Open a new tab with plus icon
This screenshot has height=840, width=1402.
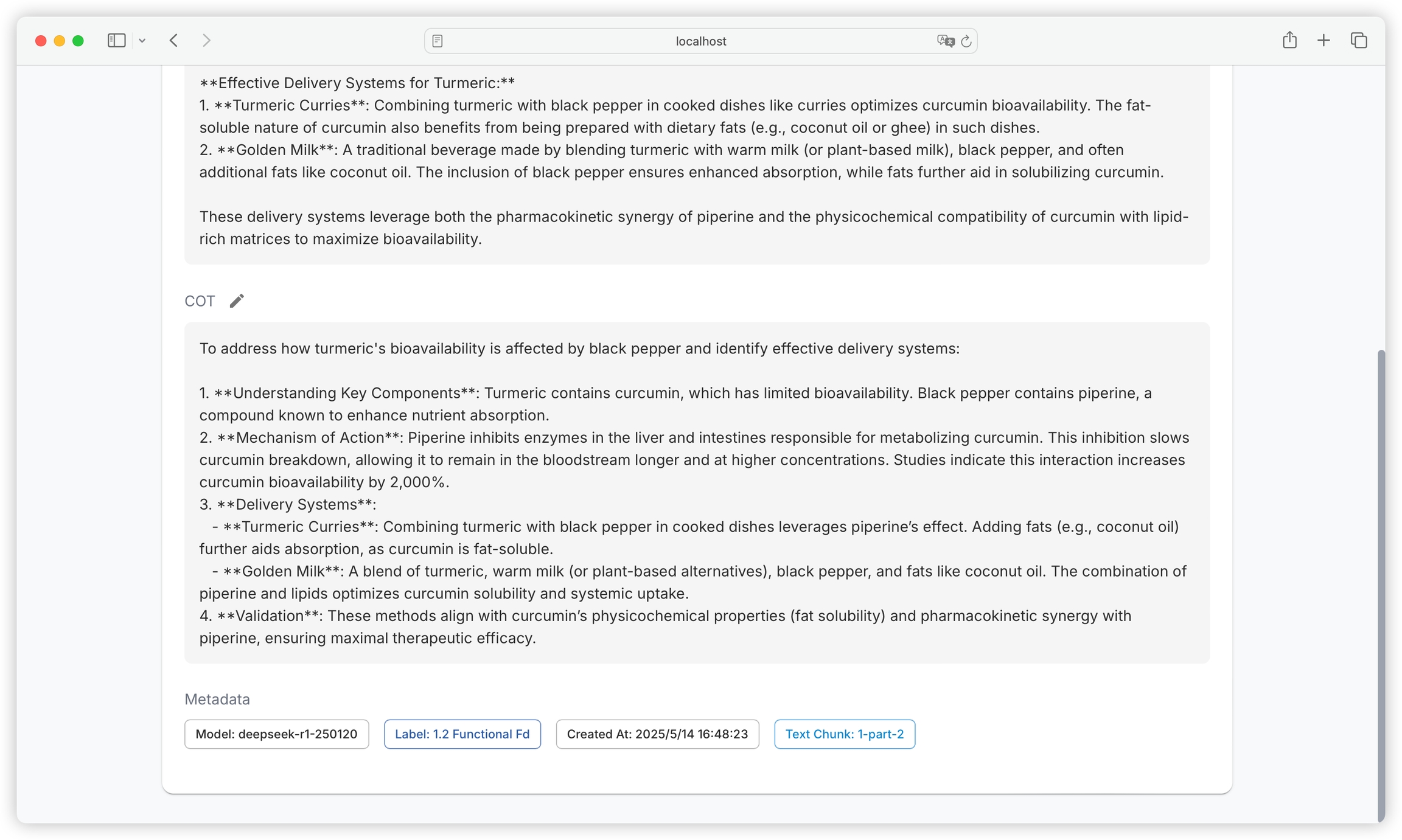tap(1324, 41)
